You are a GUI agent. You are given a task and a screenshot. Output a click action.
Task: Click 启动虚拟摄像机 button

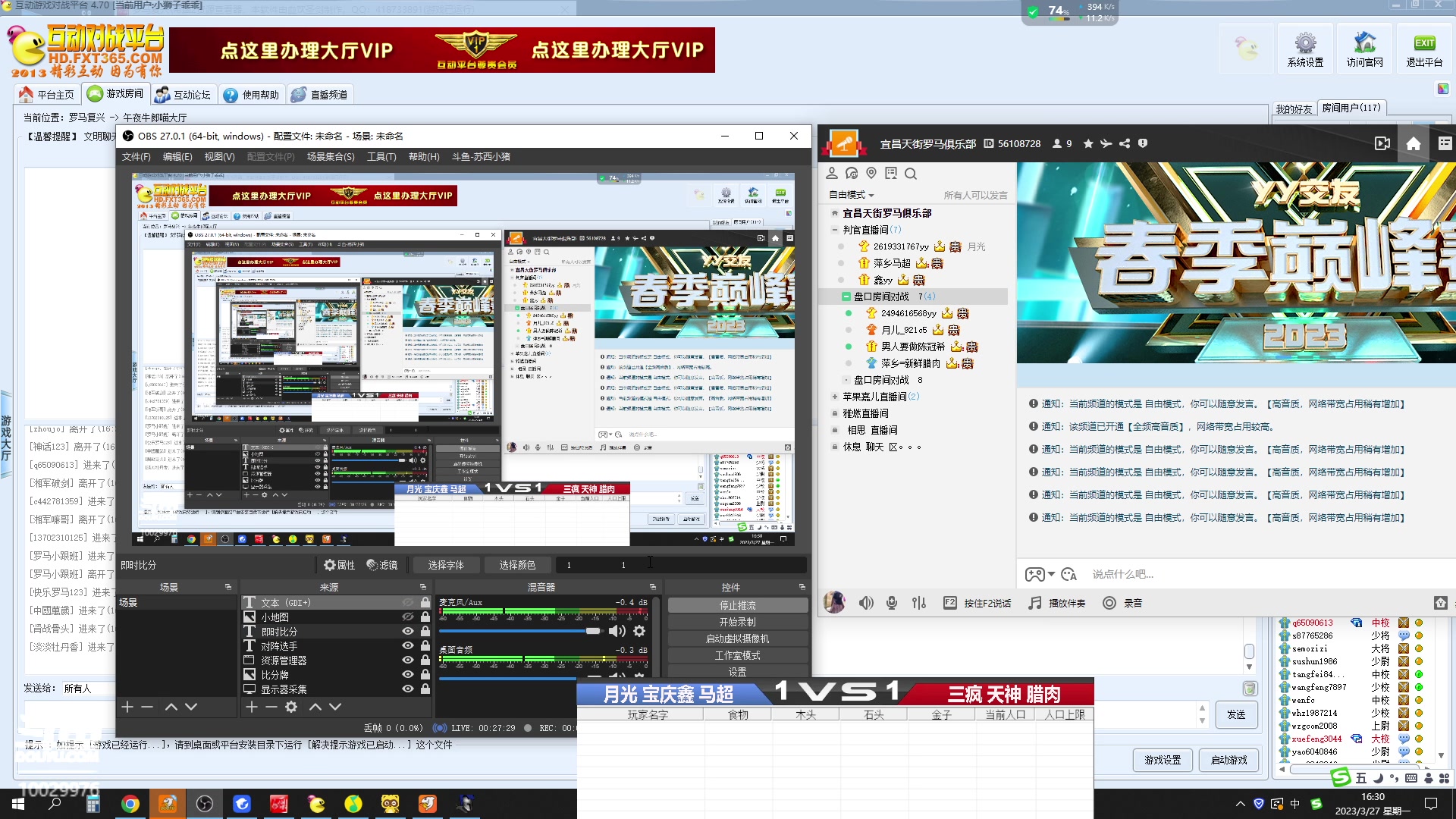click(x=737, y=639)
